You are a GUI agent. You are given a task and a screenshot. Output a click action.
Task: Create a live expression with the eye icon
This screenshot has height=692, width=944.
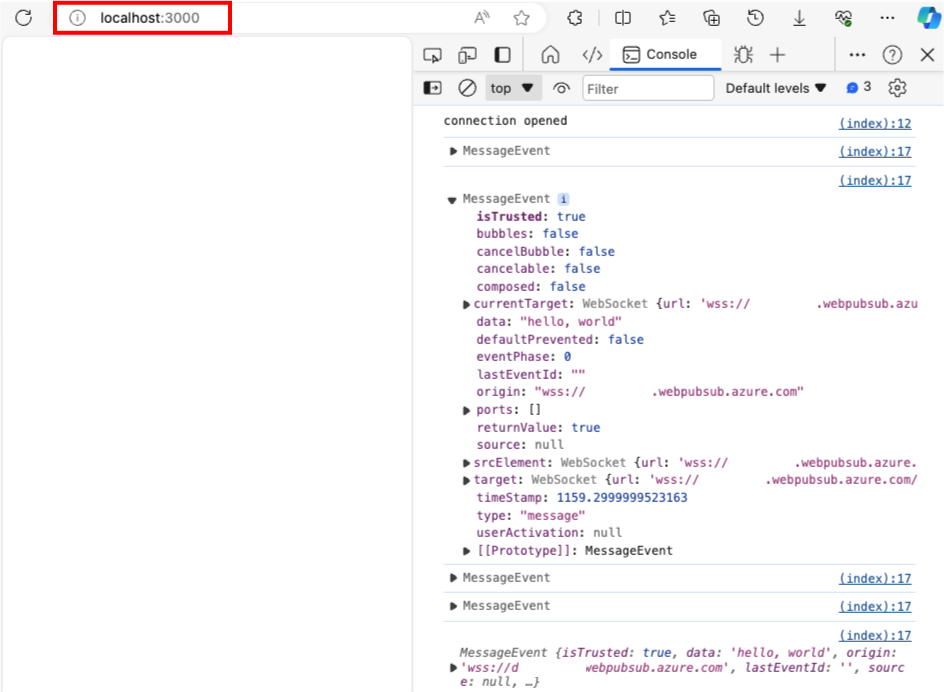click(561, 88)
